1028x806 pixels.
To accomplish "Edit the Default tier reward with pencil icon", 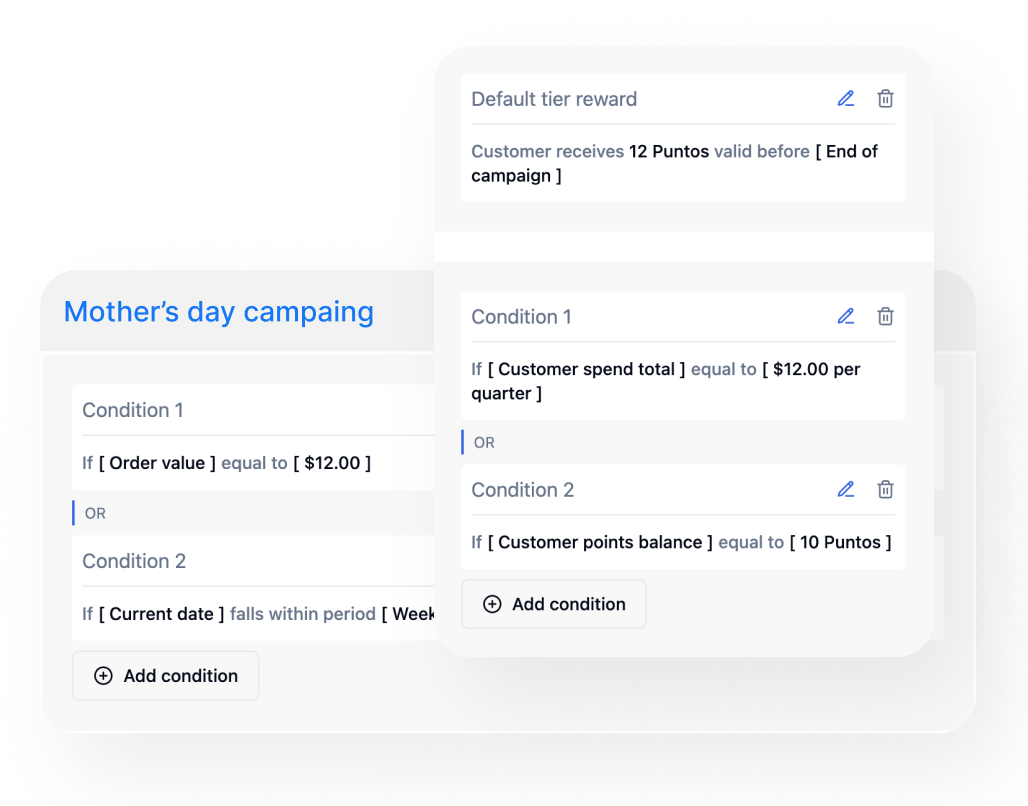I will [x=846, y=98].
